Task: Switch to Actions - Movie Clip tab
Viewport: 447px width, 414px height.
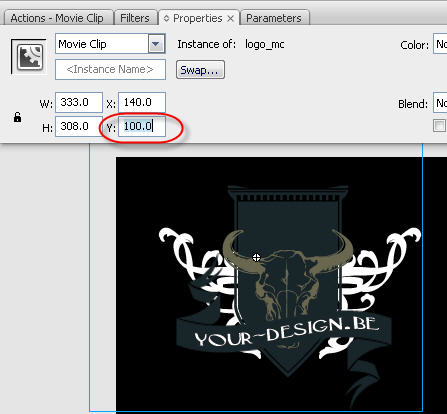Action: 57,18
